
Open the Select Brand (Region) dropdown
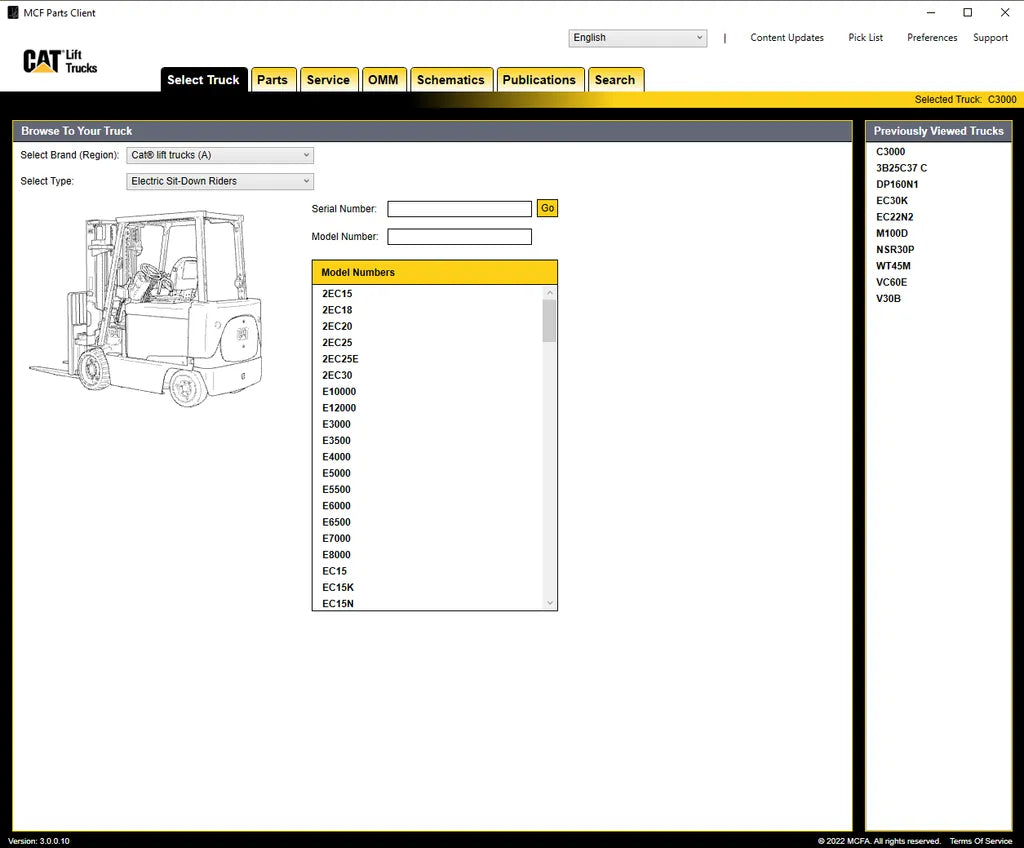click(x=219, y=155)
